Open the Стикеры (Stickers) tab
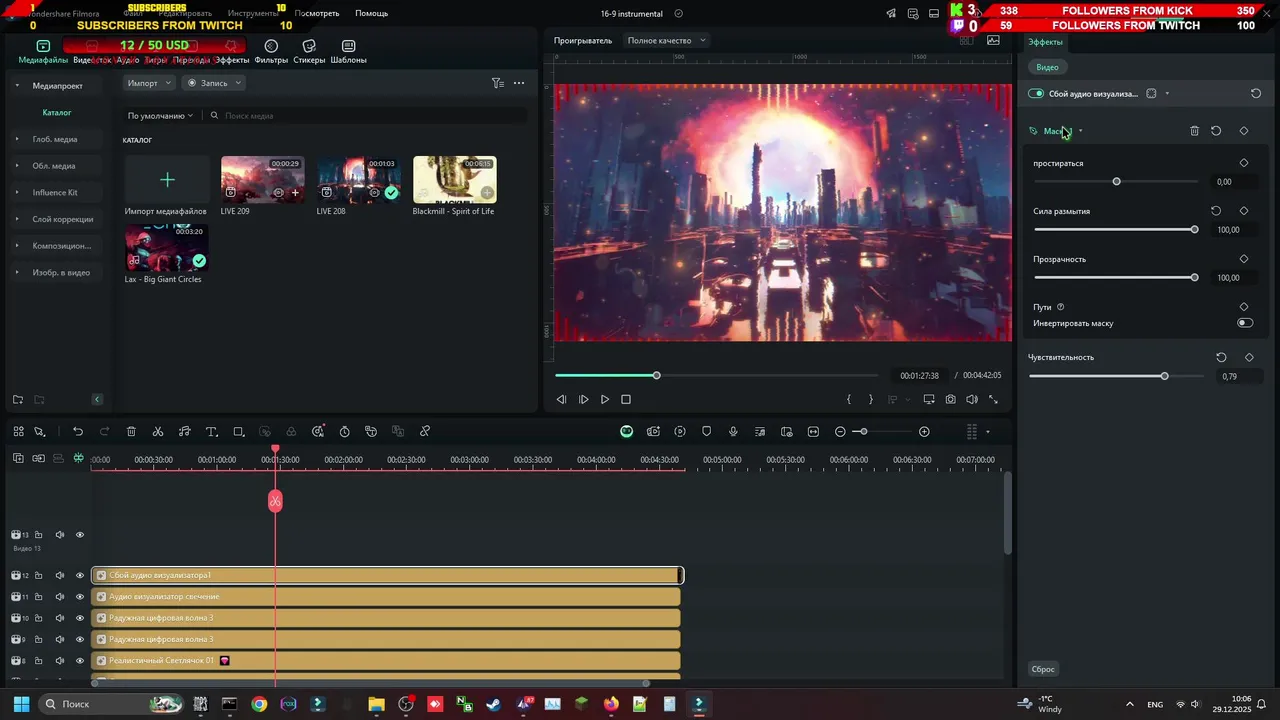 coord(309,52)
